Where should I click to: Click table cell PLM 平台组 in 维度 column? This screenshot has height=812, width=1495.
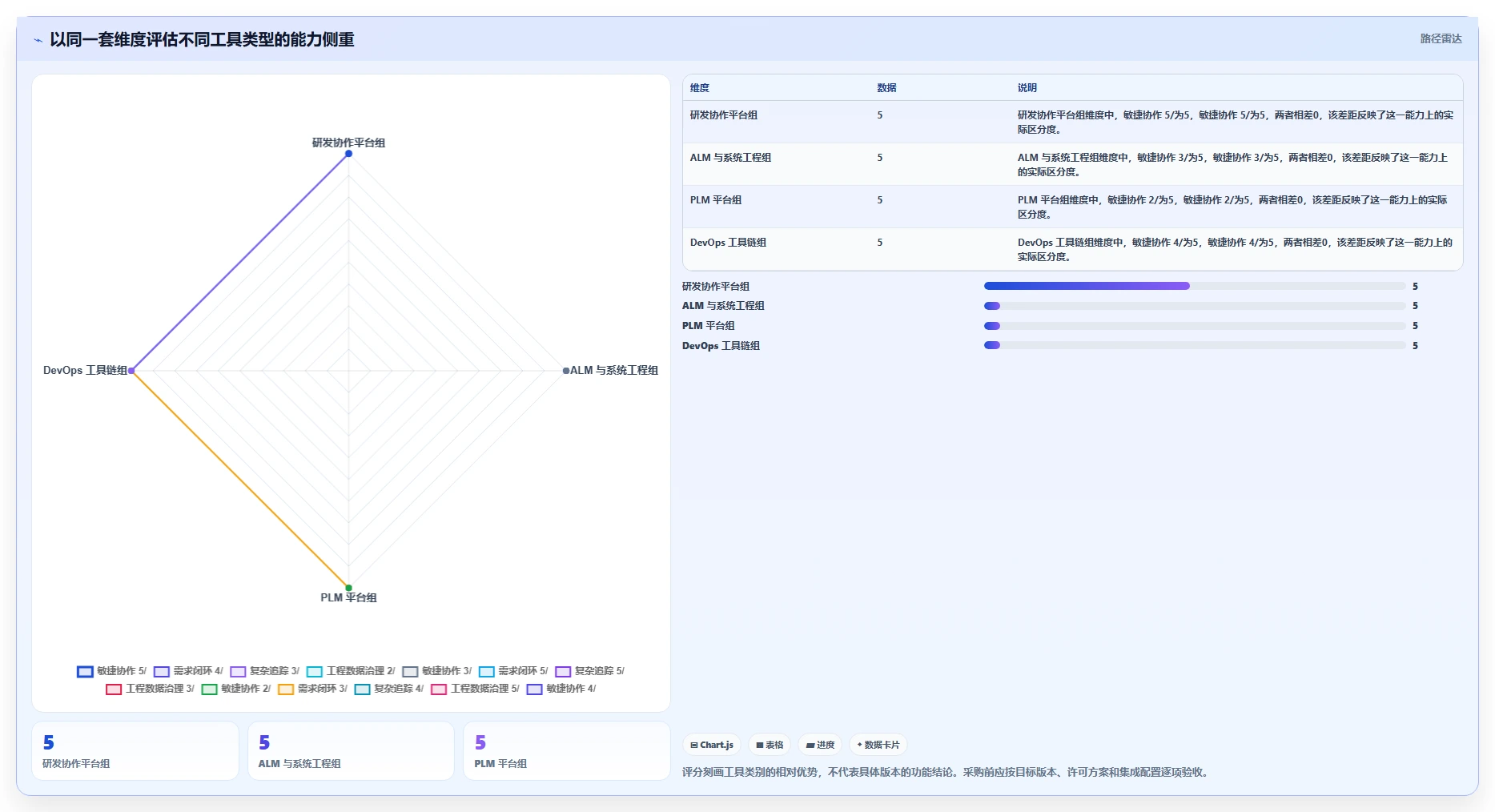(x=716, y=200)
